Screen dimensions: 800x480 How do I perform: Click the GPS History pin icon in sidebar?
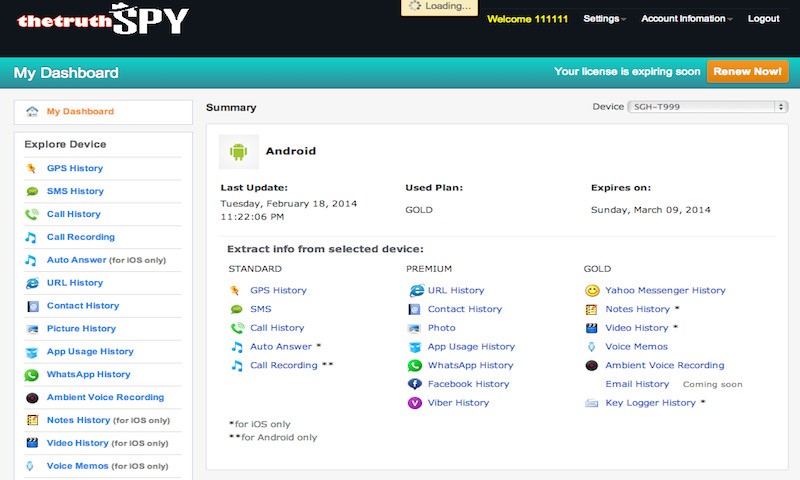point(32,168)
